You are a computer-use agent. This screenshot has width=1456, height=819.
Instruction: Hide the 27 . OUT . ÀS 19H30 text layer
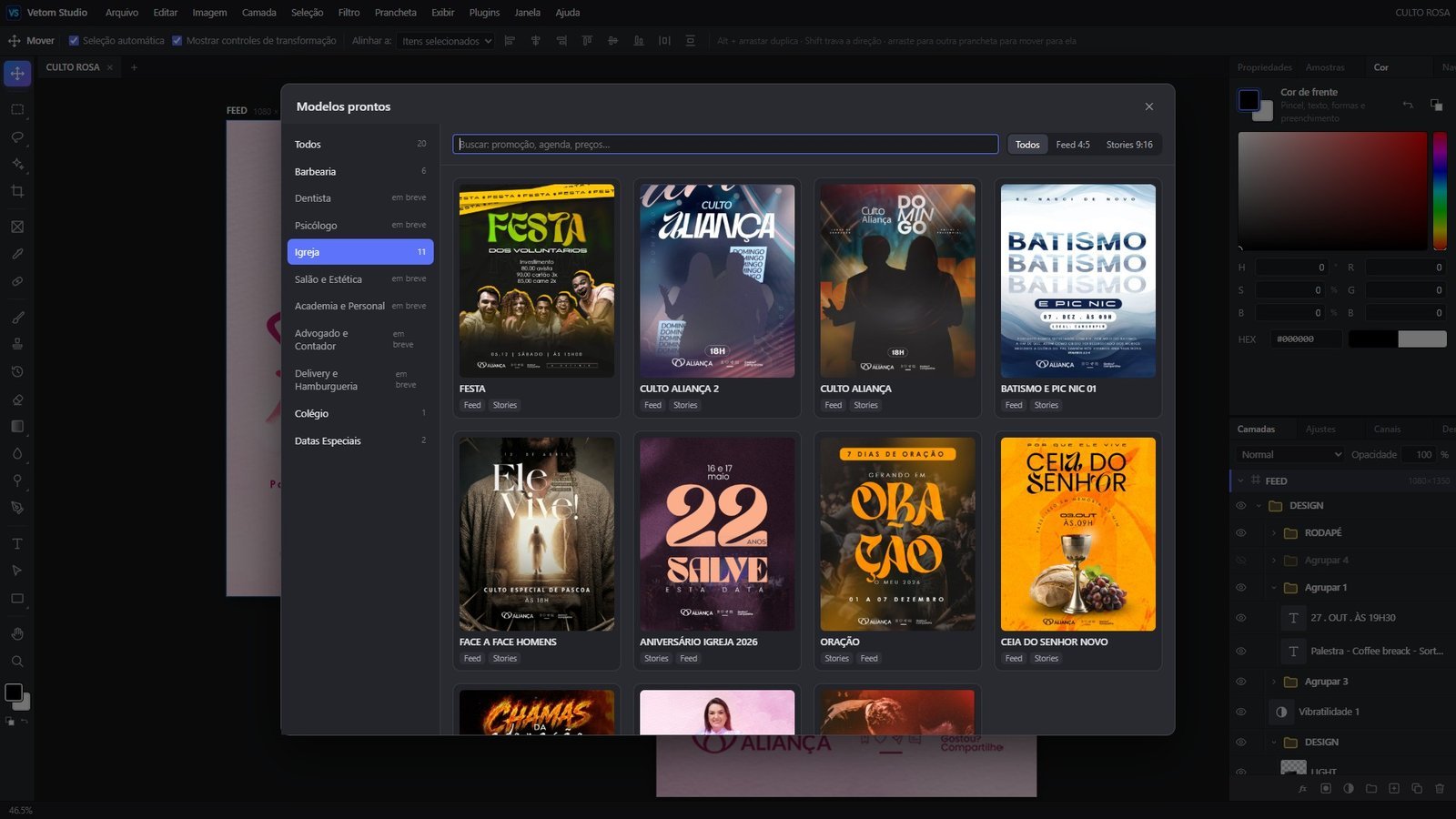[x=1240, y=618]
